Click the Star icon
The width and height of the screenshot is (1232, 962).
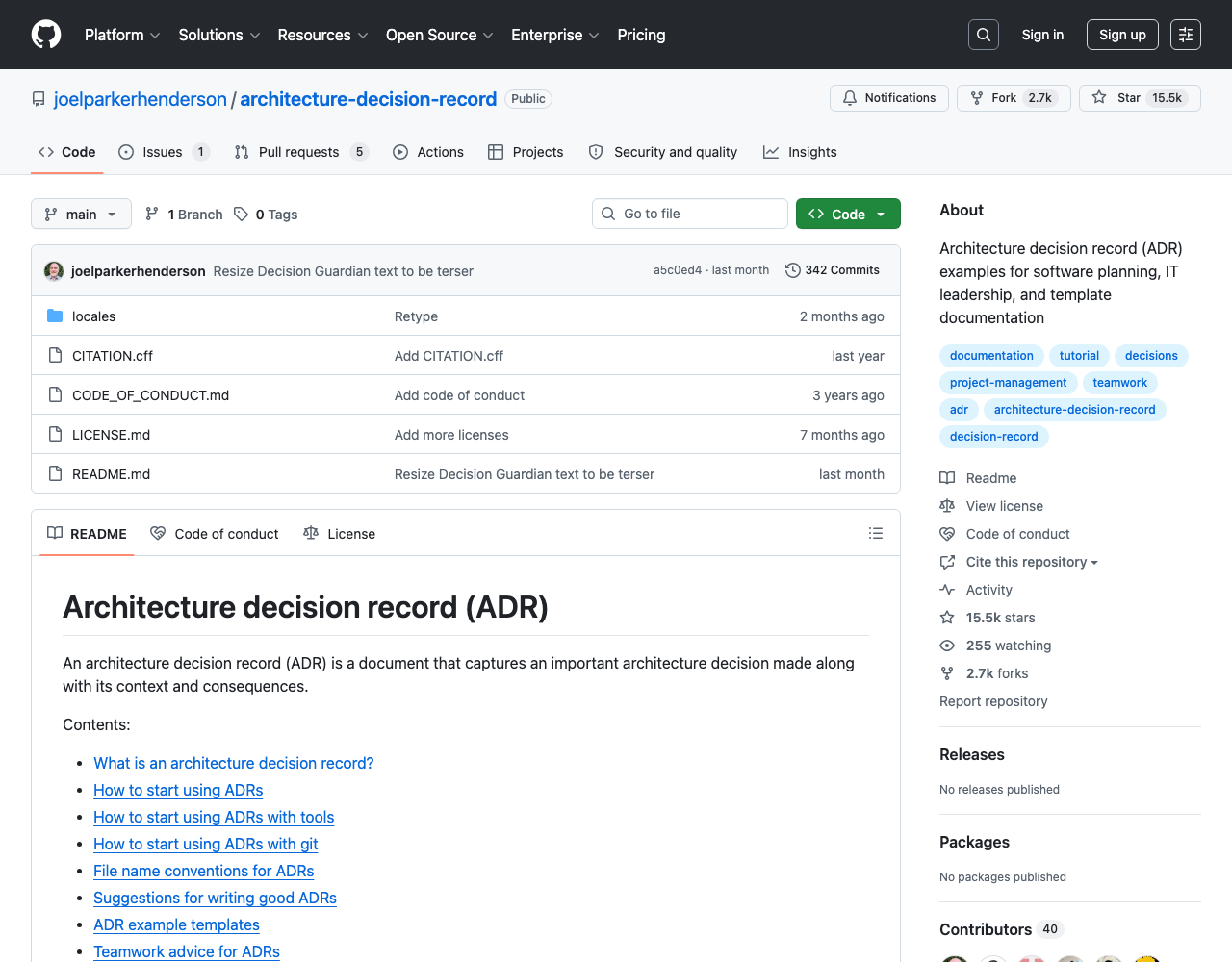[1099, 98]
